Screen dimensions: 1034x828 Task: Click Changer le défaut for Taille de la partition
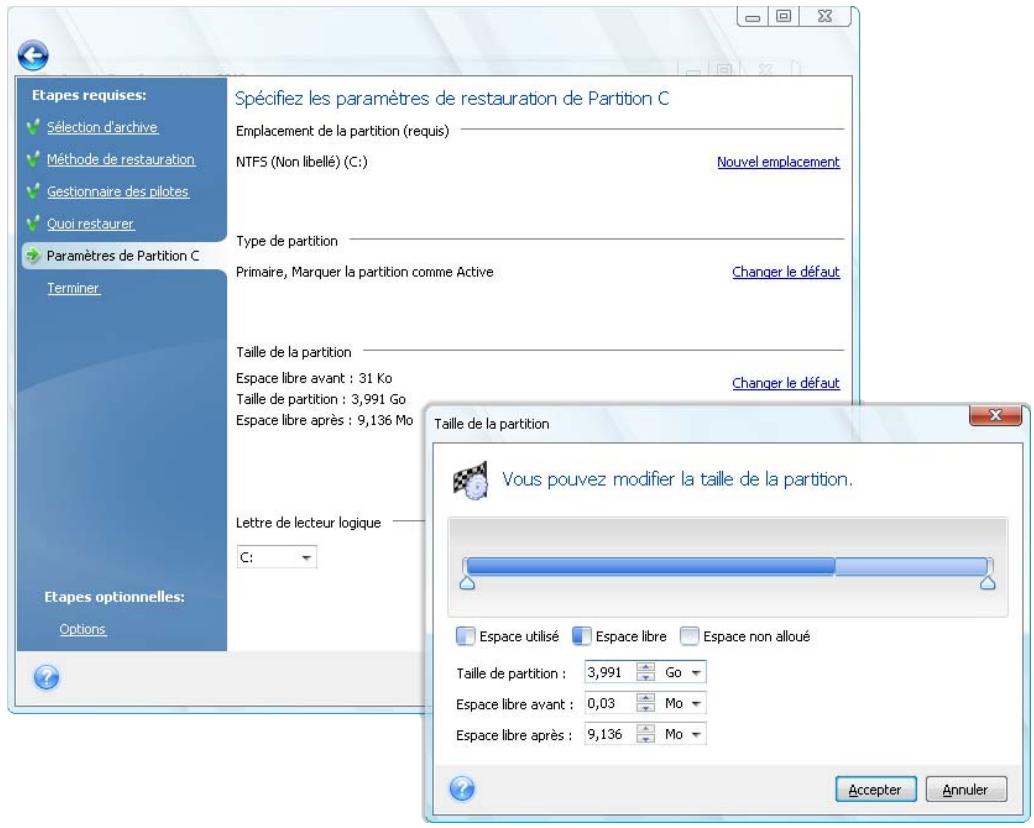(x=786, y=383)
